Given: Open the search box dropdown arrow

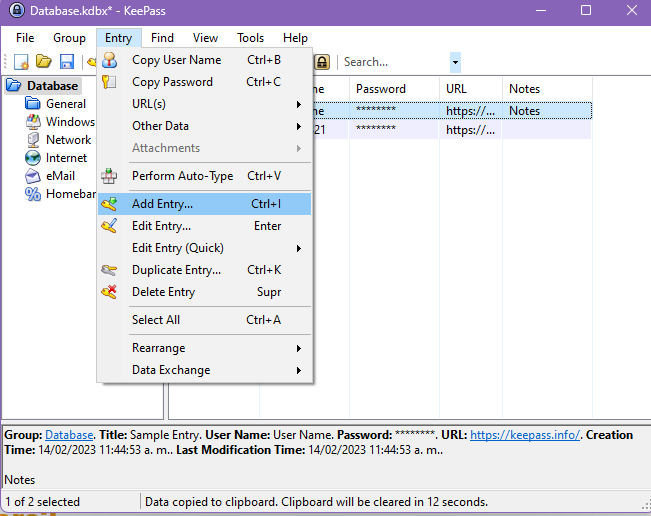Looking at the screenshot, I should 455,62.
